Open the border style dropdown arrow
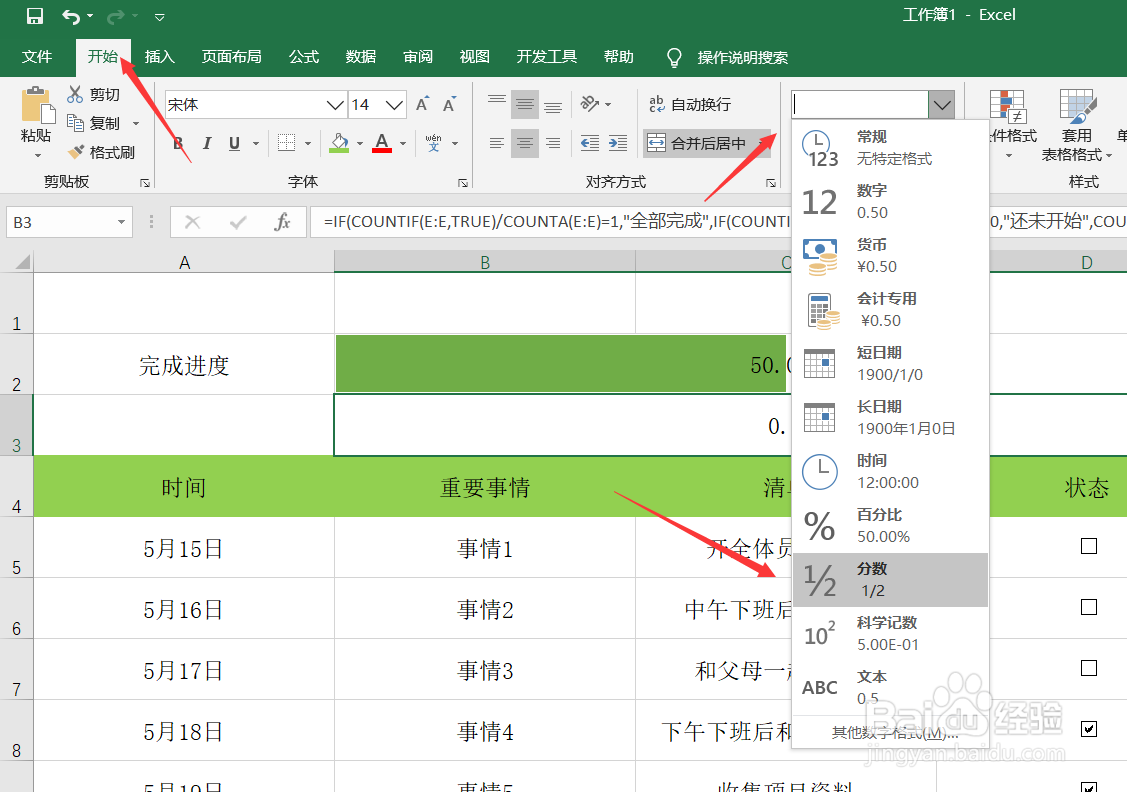Screen dimensions: 1127x792 (x=307, y=142)
